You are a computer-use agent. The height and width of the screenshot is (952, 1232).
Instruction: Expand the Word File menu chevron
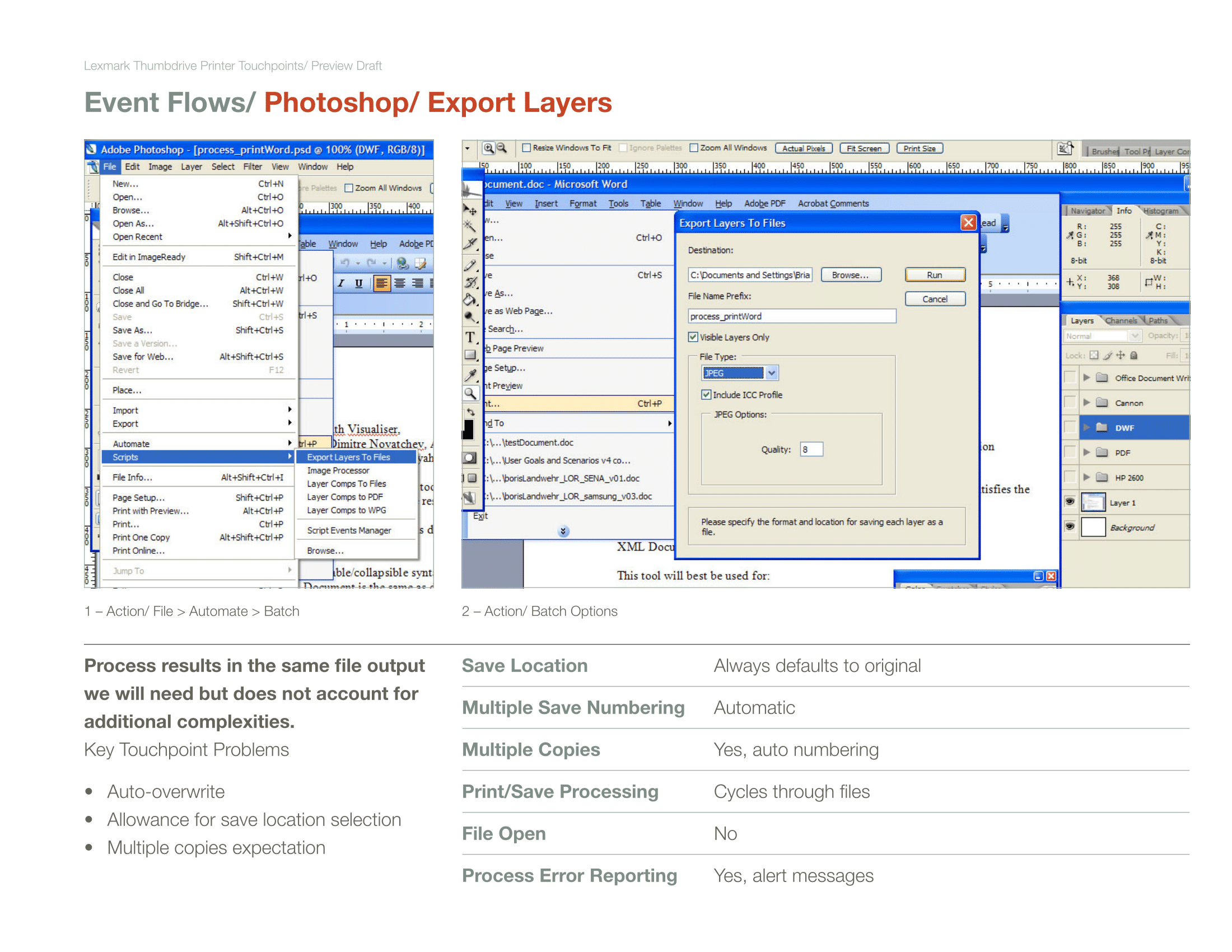pos(563,531)
